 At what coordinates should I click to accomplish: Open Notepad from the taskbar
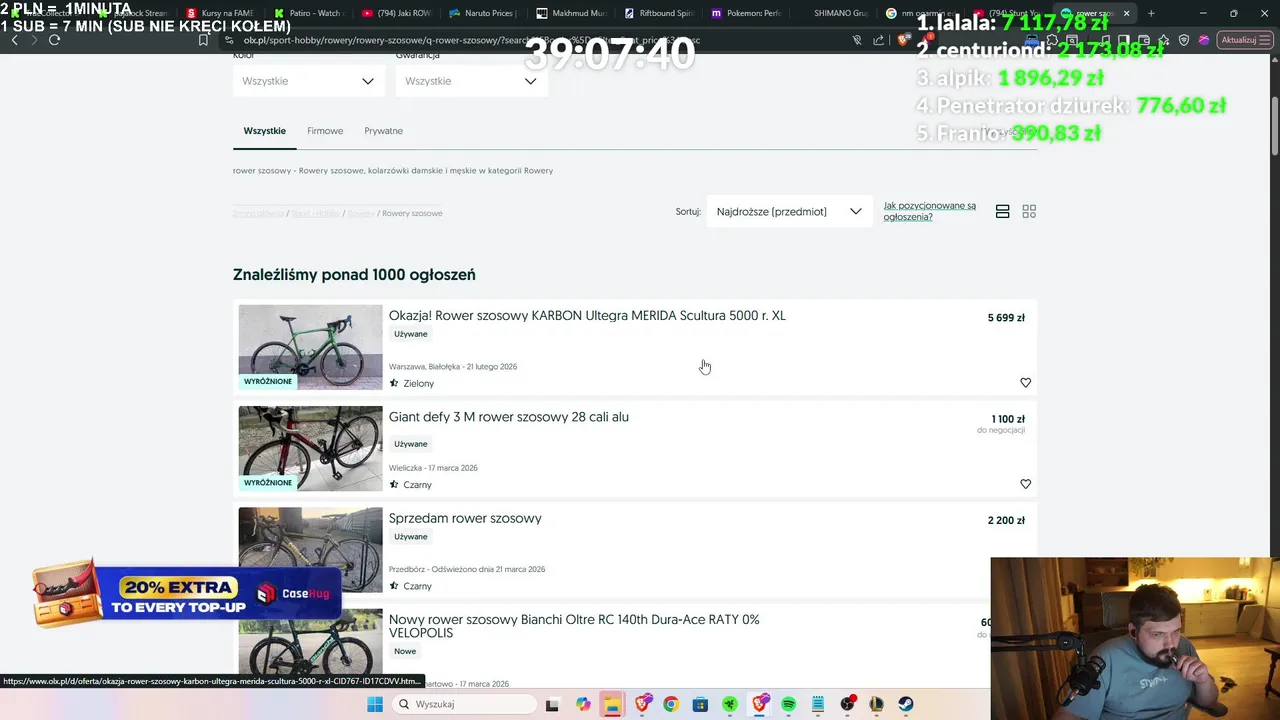pos(818,704)
